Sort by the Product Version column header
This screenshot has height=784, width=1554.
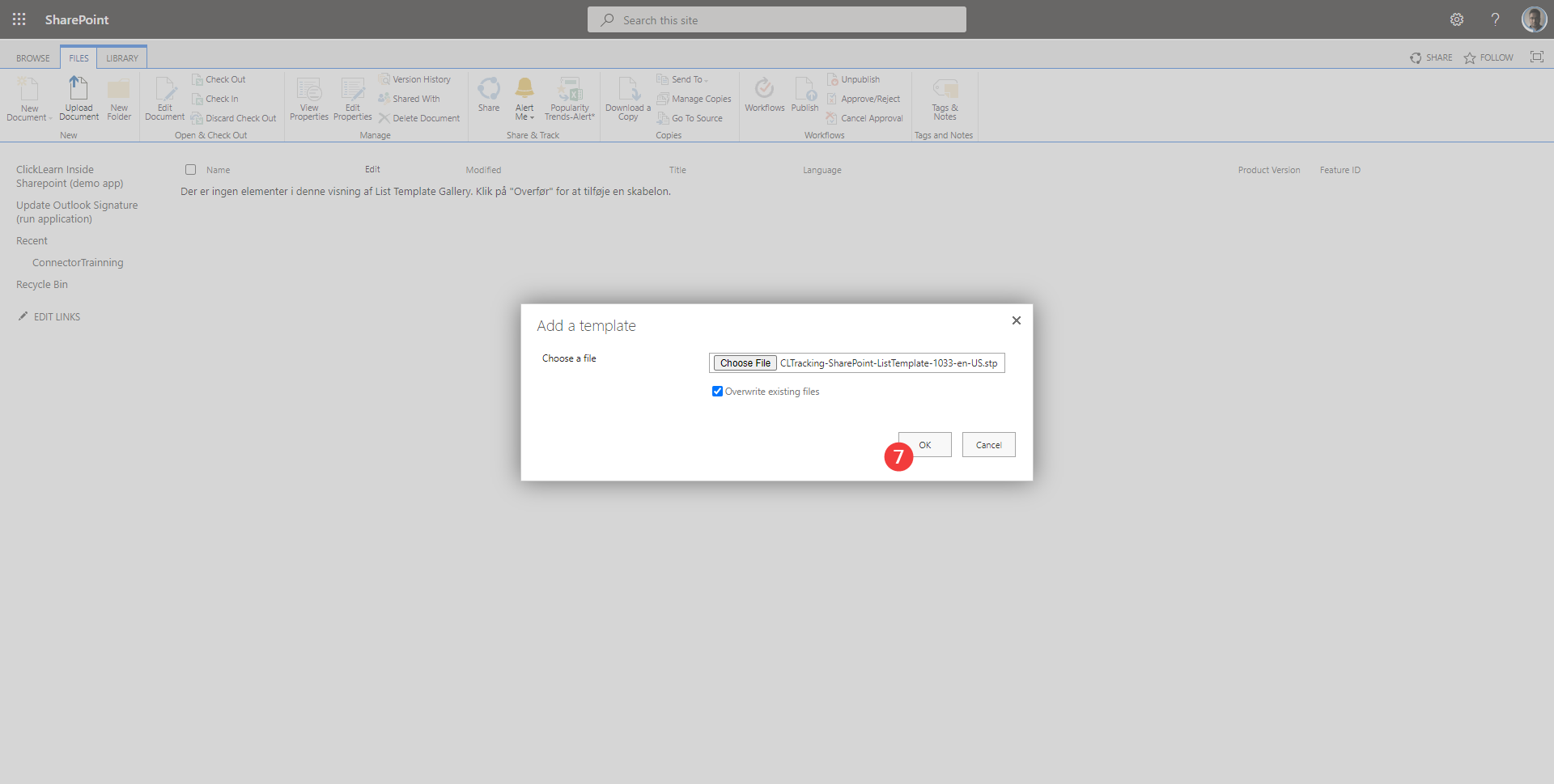(1269, 170)
